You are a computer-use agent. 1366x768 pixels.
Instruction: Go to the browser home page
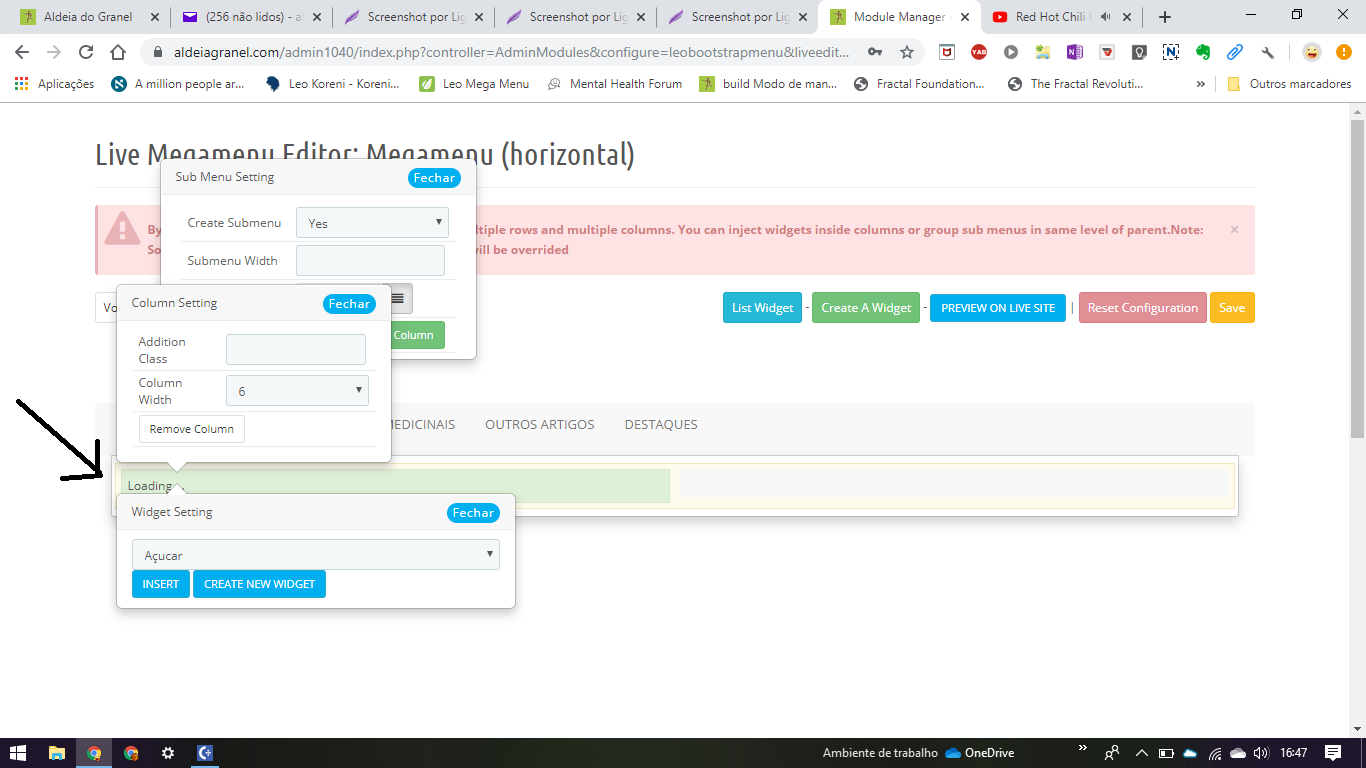[118, 53]
